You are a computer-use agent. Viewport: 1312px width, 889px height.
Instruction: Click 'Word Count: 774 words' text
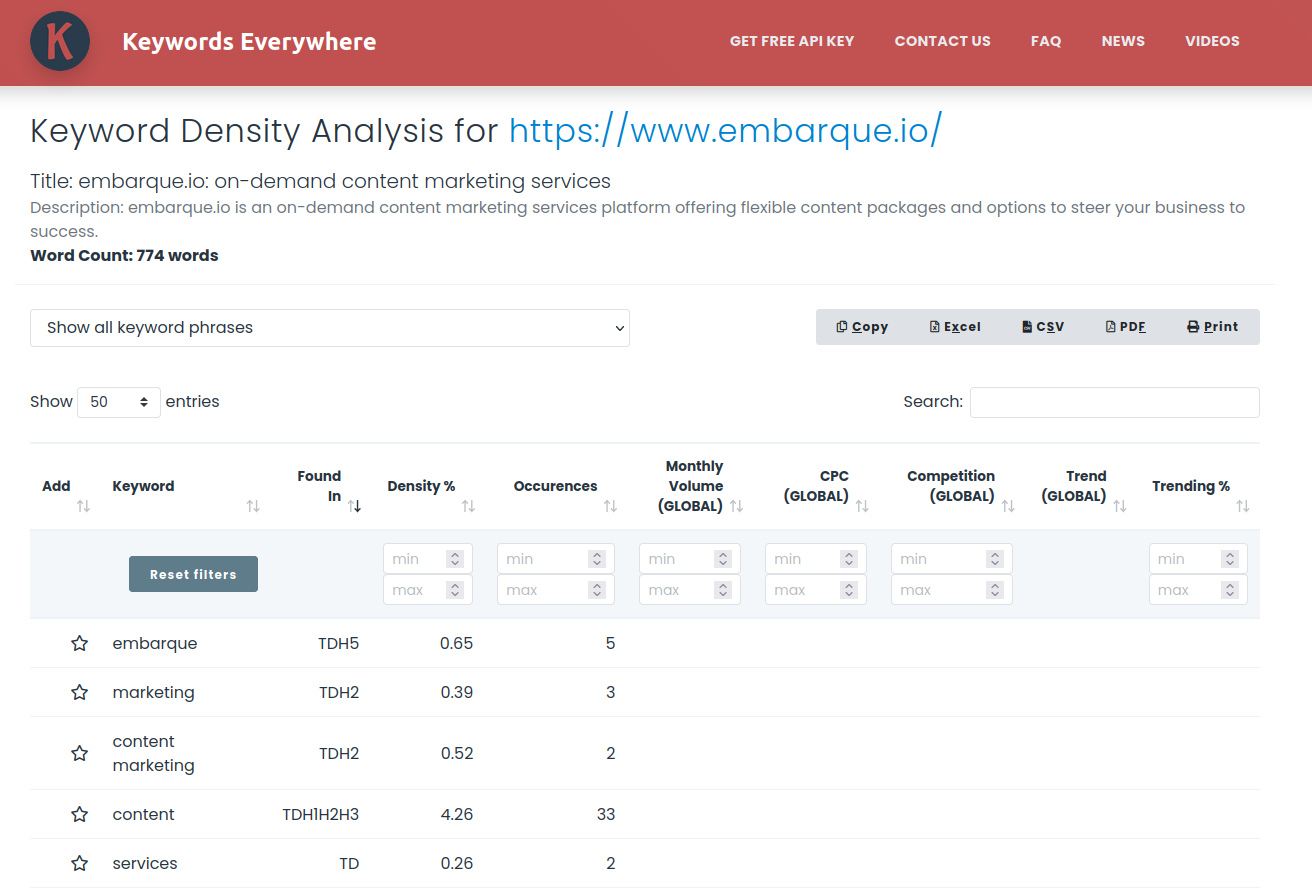(x=124, y=255)
